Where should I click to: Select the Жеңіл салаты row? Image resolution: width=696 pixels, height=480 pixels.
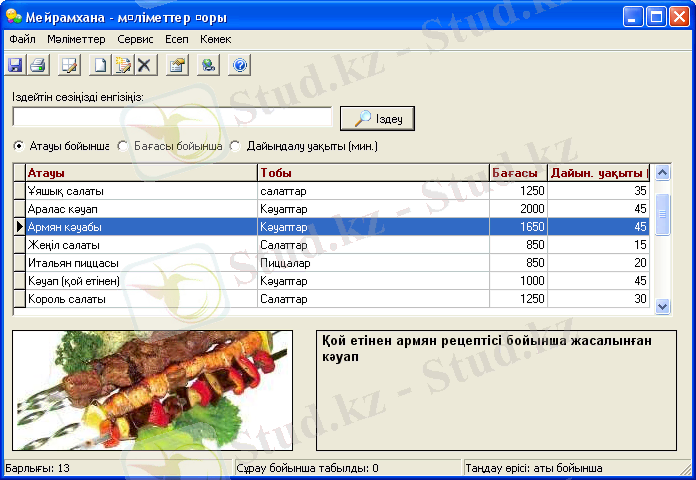(x=331, y=245)
